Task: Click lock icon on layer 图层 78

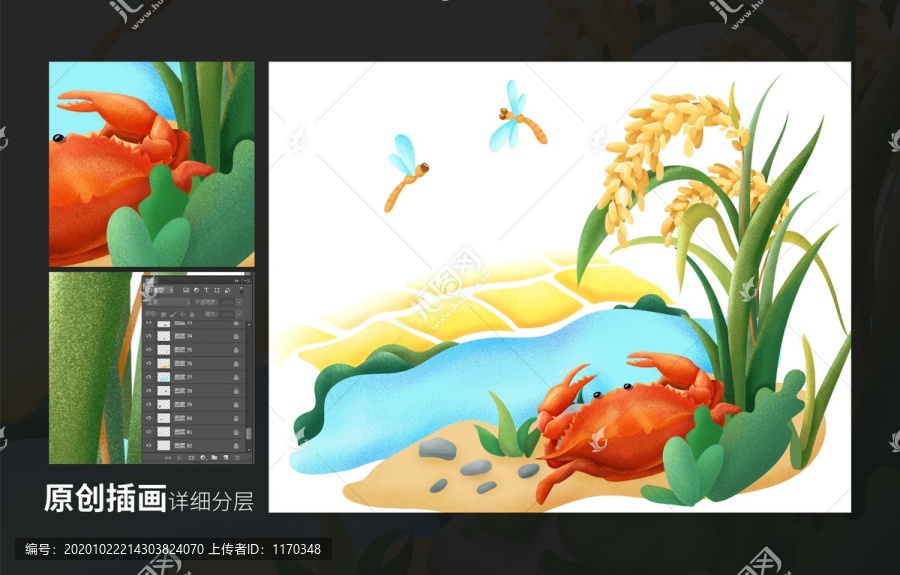Action: (x=236, y=391)
